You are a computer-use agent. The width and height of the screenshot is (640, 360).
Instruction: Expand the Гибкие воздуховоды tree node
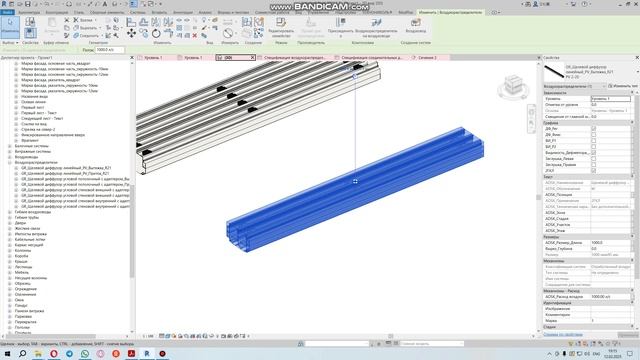tap(10, 212)
